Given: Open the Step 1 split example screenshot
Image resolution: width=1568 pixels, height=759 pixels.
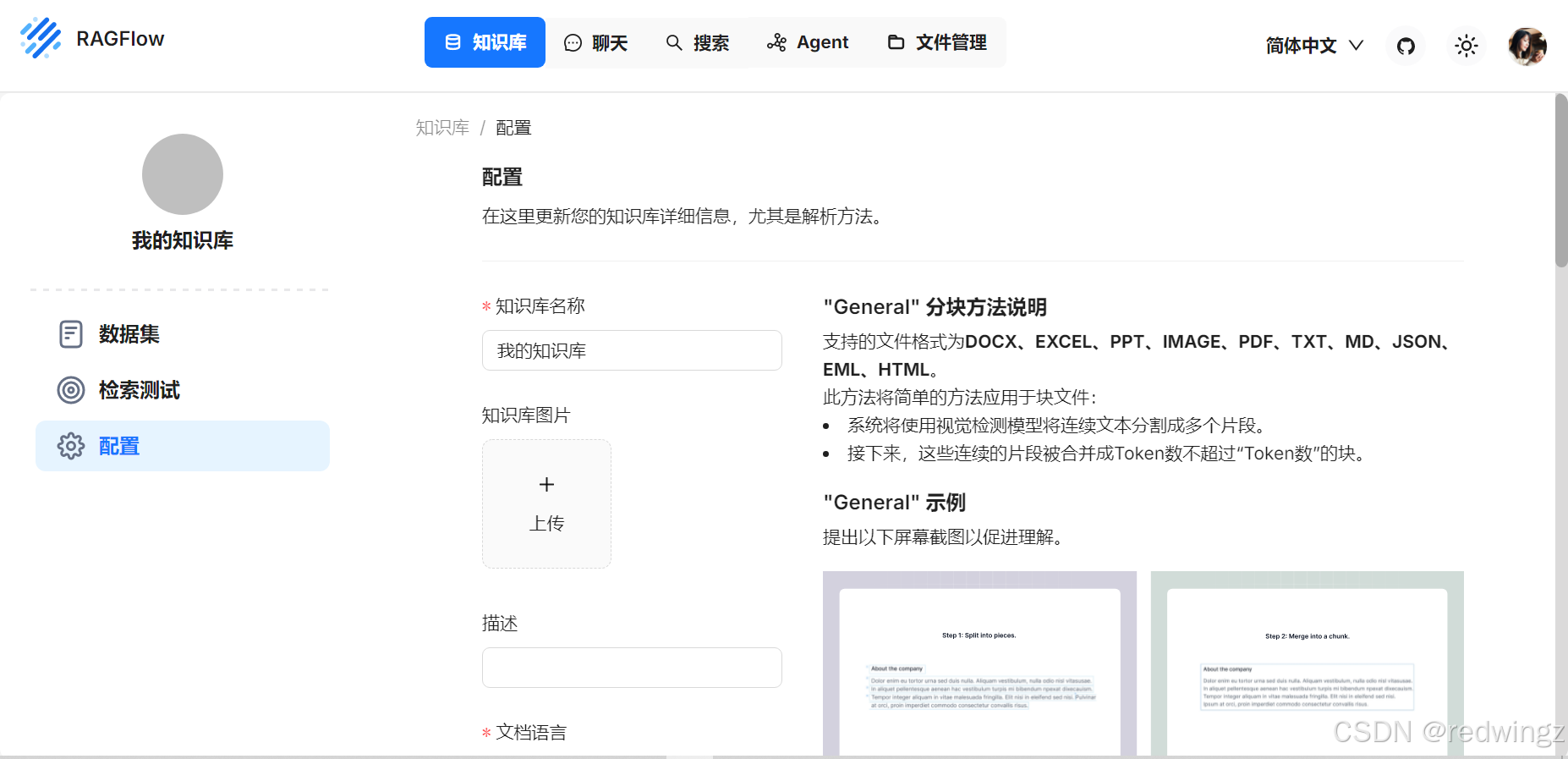Looking at the screenshot, I should tap(979, 663).
